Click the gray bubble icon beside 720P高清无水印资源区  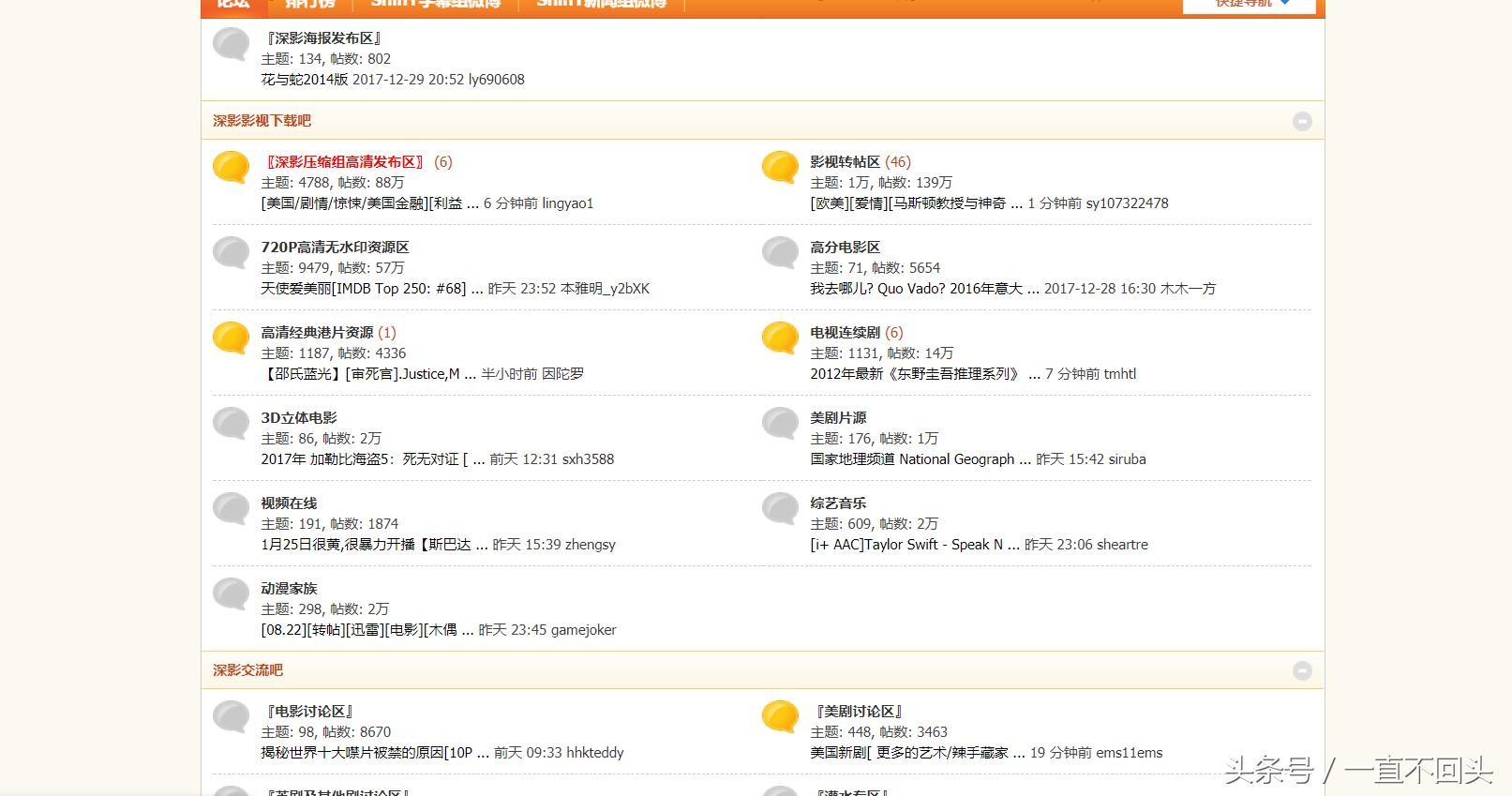click(231, 252)
